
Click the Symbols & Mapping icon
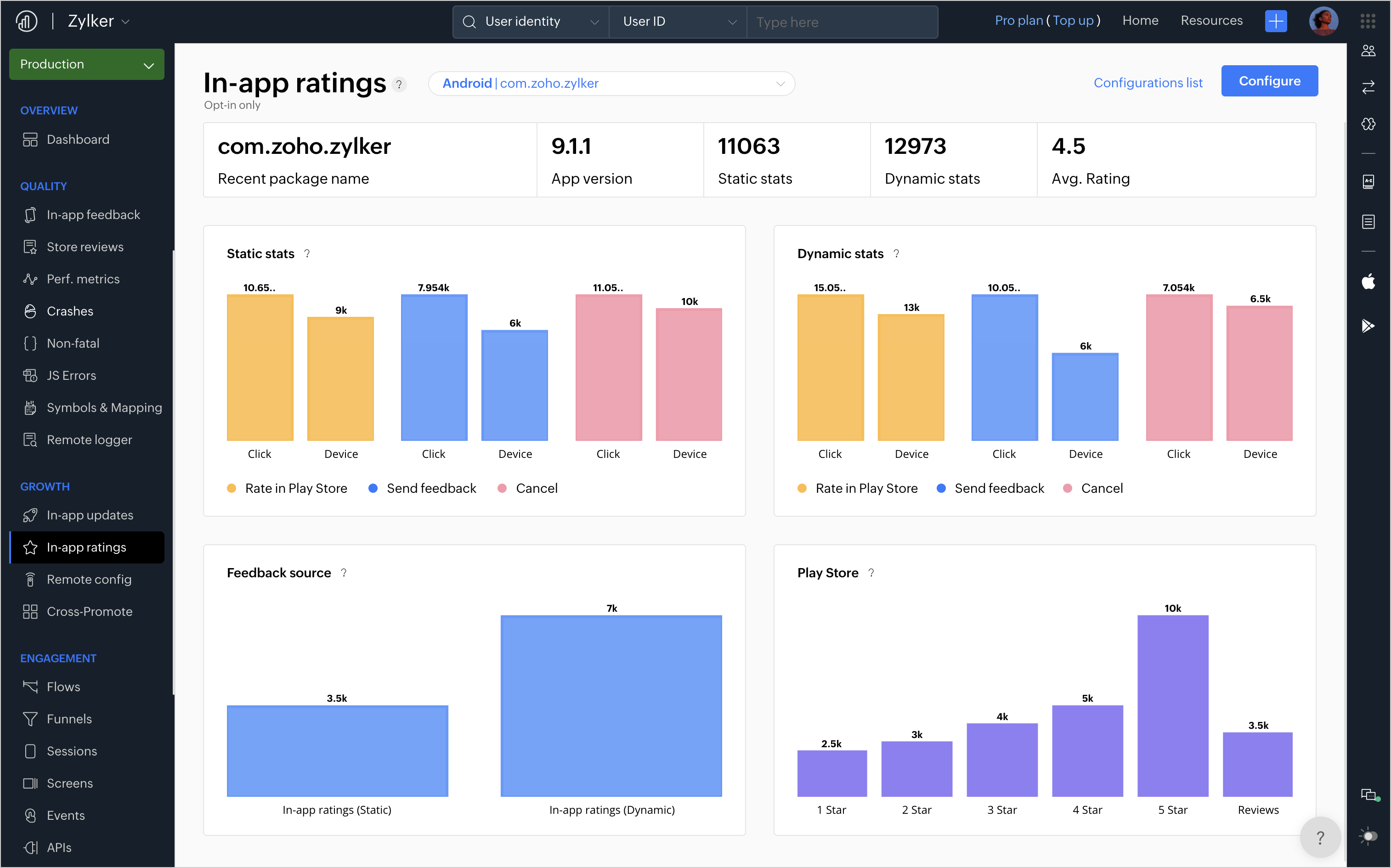(30, 408)
